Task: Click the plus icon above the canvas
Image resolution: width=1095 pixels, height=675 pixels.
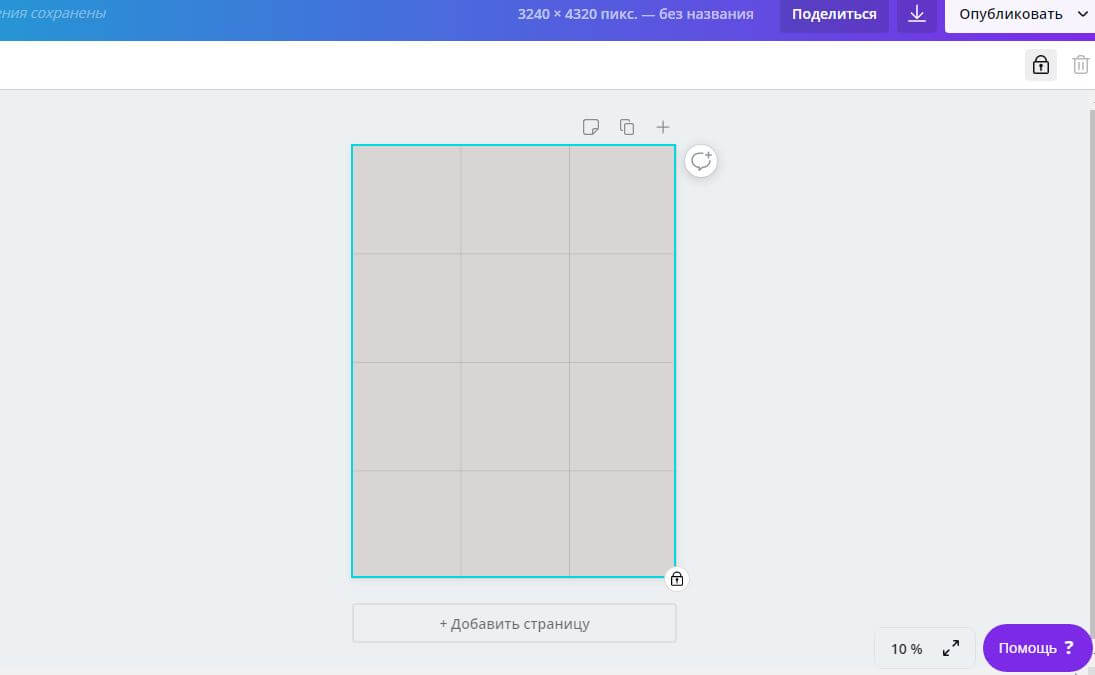Action: coord(662,127)
